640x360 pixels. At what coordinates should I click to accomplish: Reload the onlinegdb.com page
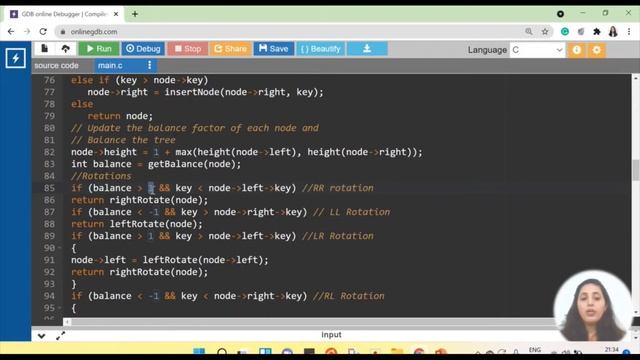(43, 31)
